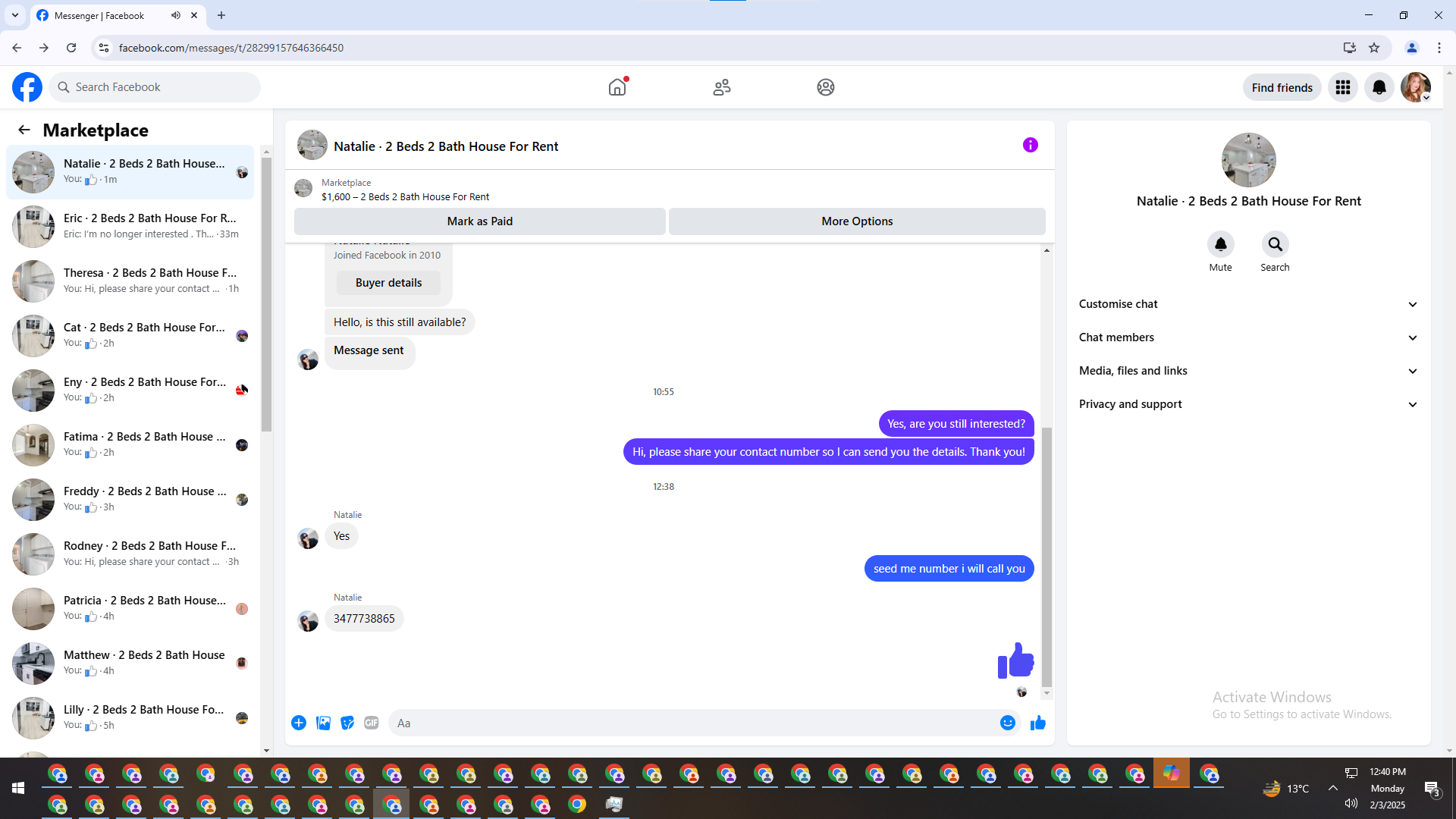Expand Media, files and links section
Screen dimensions: 1456x819
coord(1248,371)
